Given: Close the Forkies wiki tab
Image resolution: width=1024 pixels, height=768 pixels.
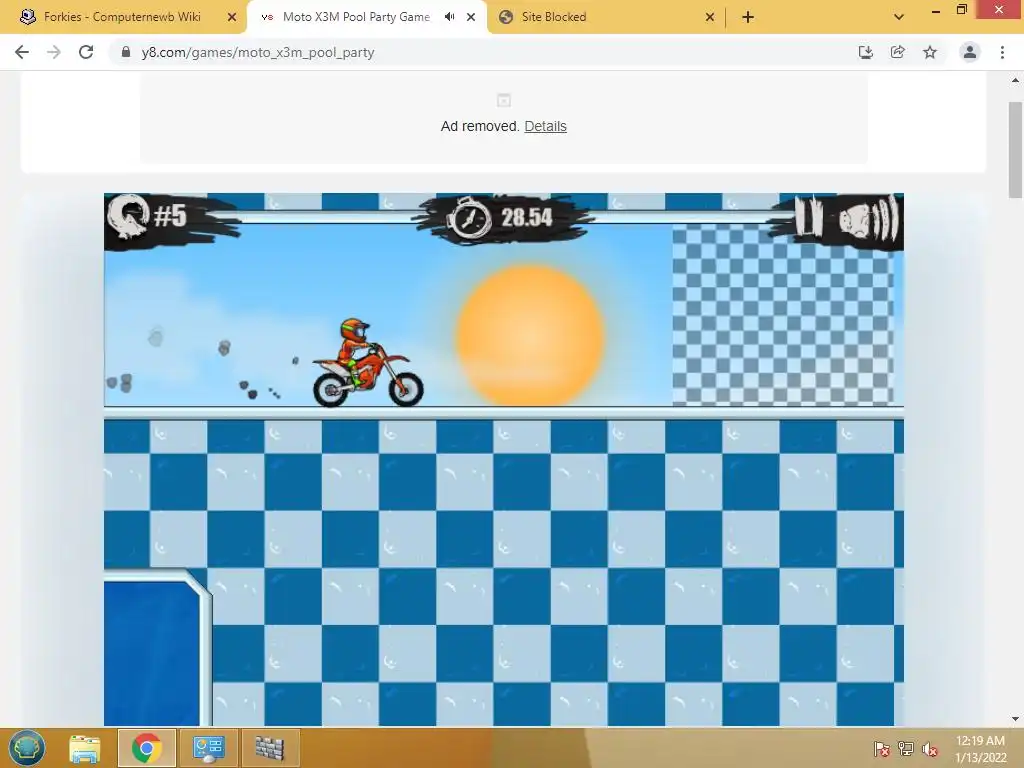Looking at the screenshot, I should tap(232, 17).
